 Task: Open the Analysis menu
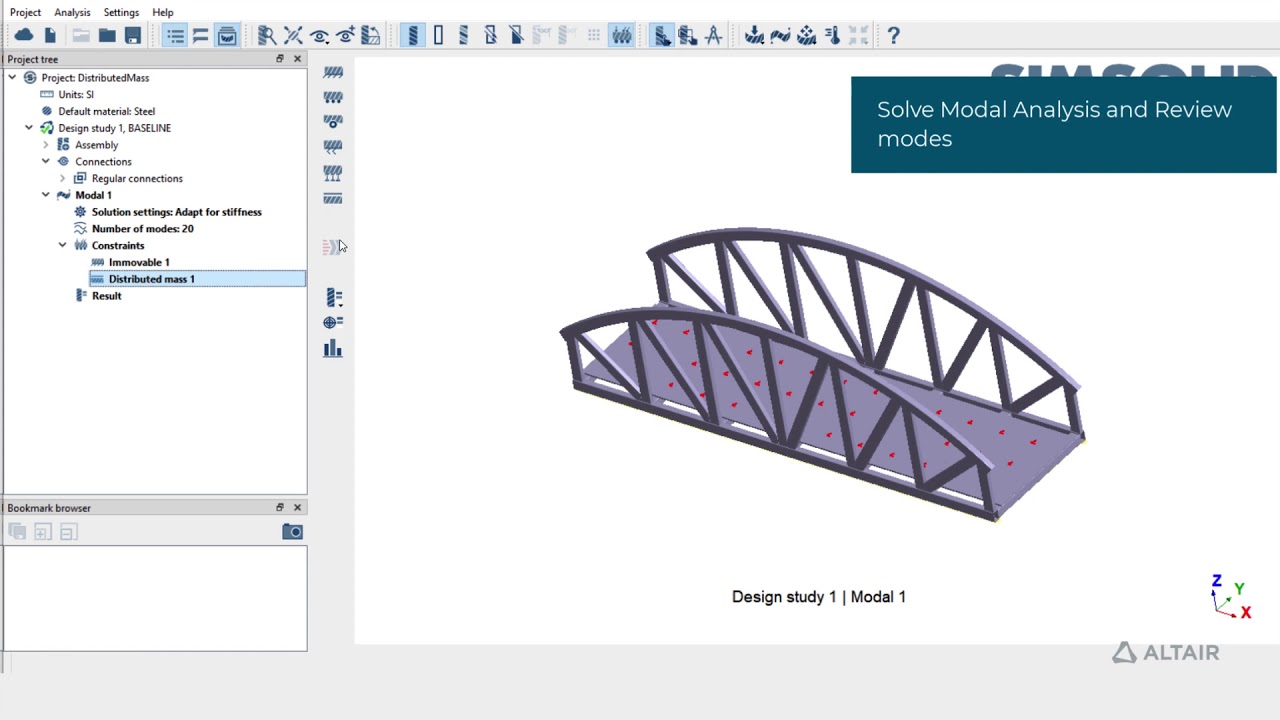point(72,12)
